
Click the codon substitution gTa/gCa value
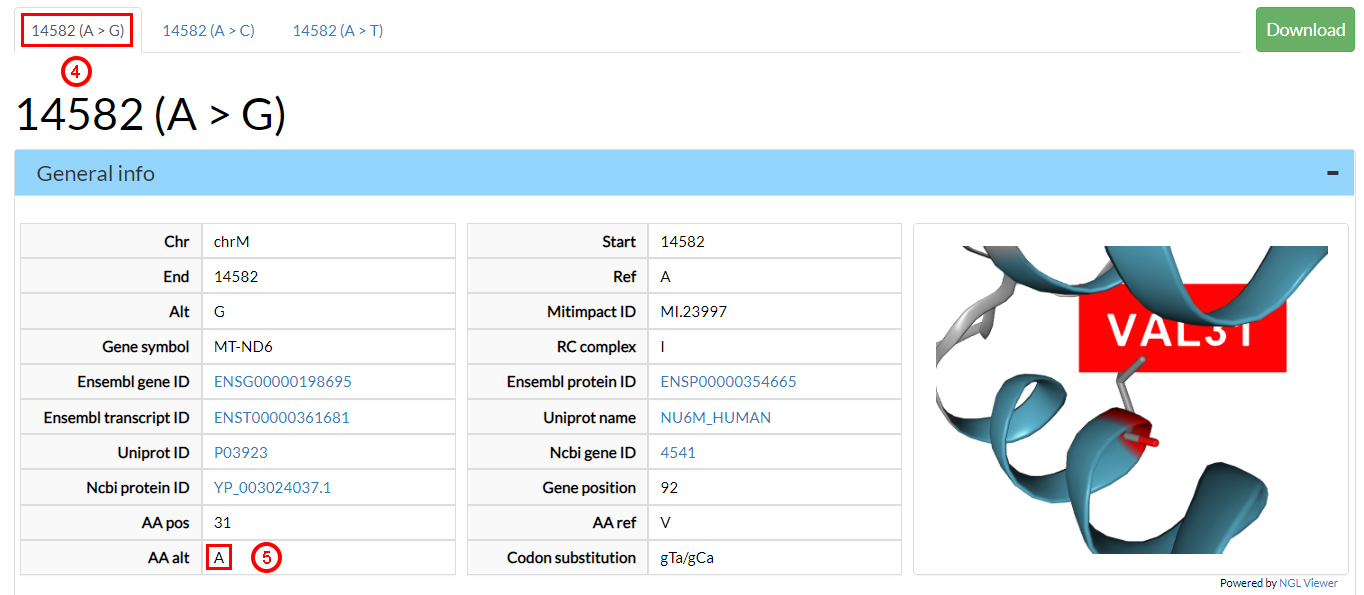687,558
